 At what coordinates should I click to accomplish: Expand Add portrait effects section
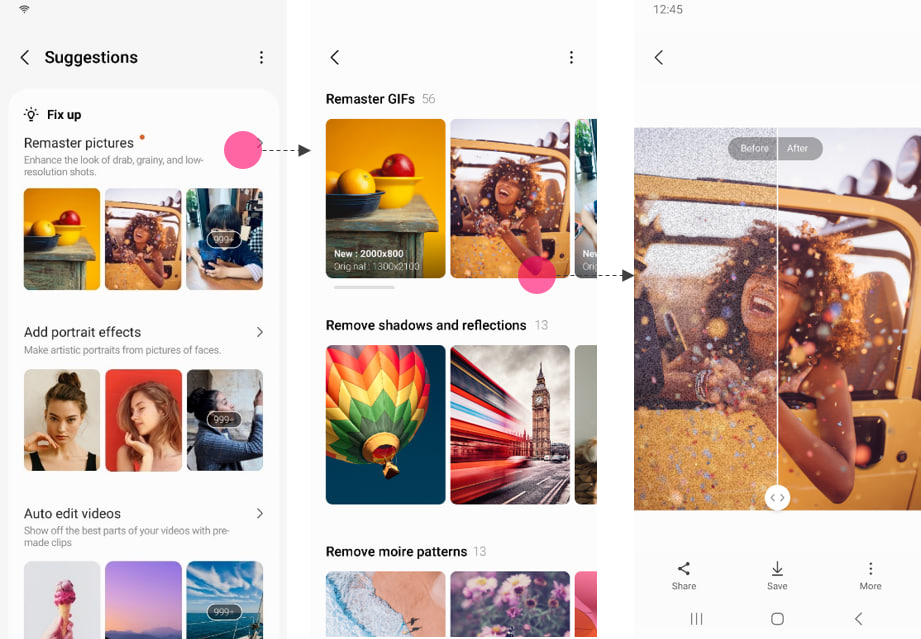click(x=260, y=332)
